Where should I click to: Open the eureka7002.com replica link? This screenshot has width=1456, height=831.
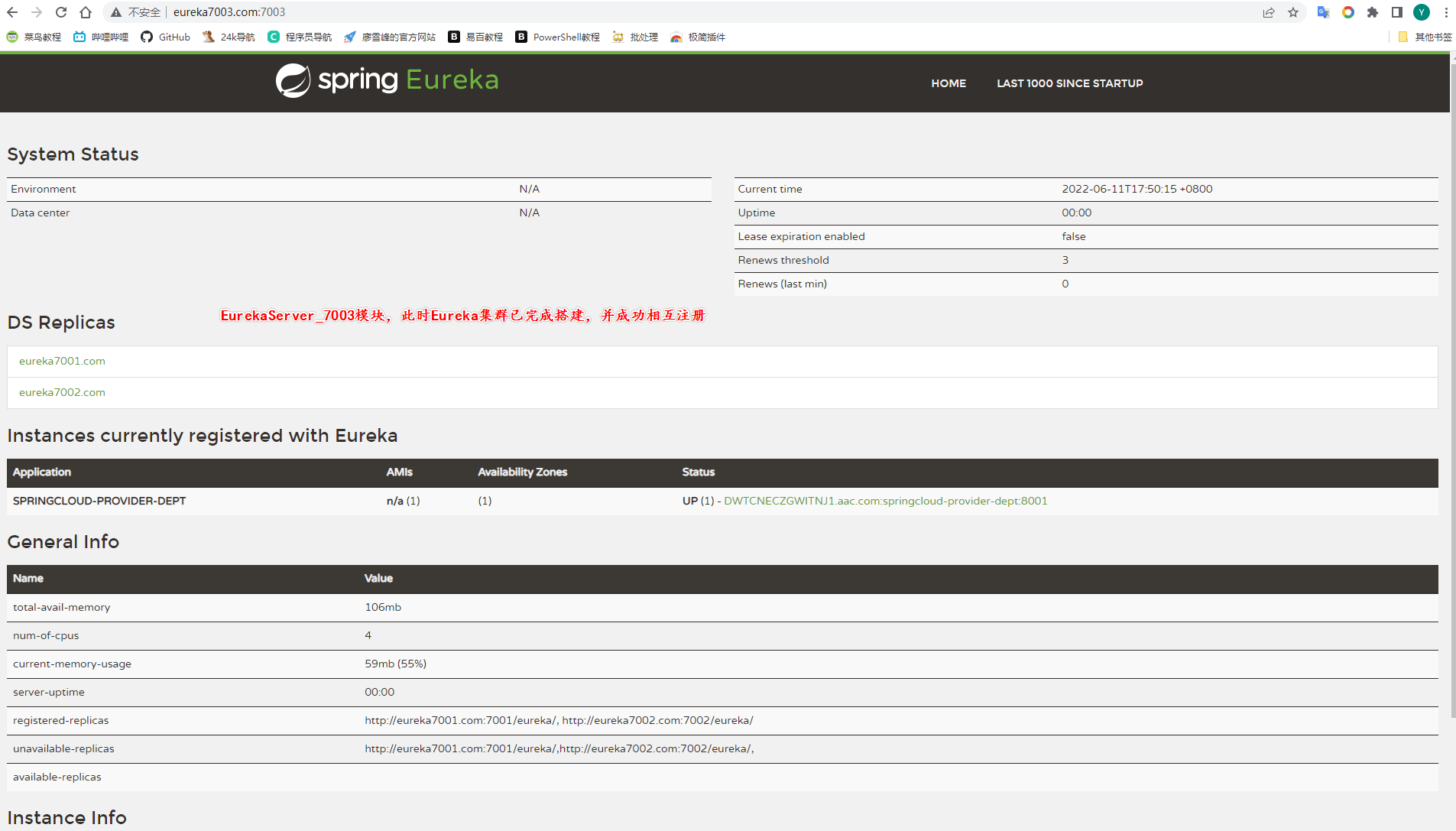(62, 392)
